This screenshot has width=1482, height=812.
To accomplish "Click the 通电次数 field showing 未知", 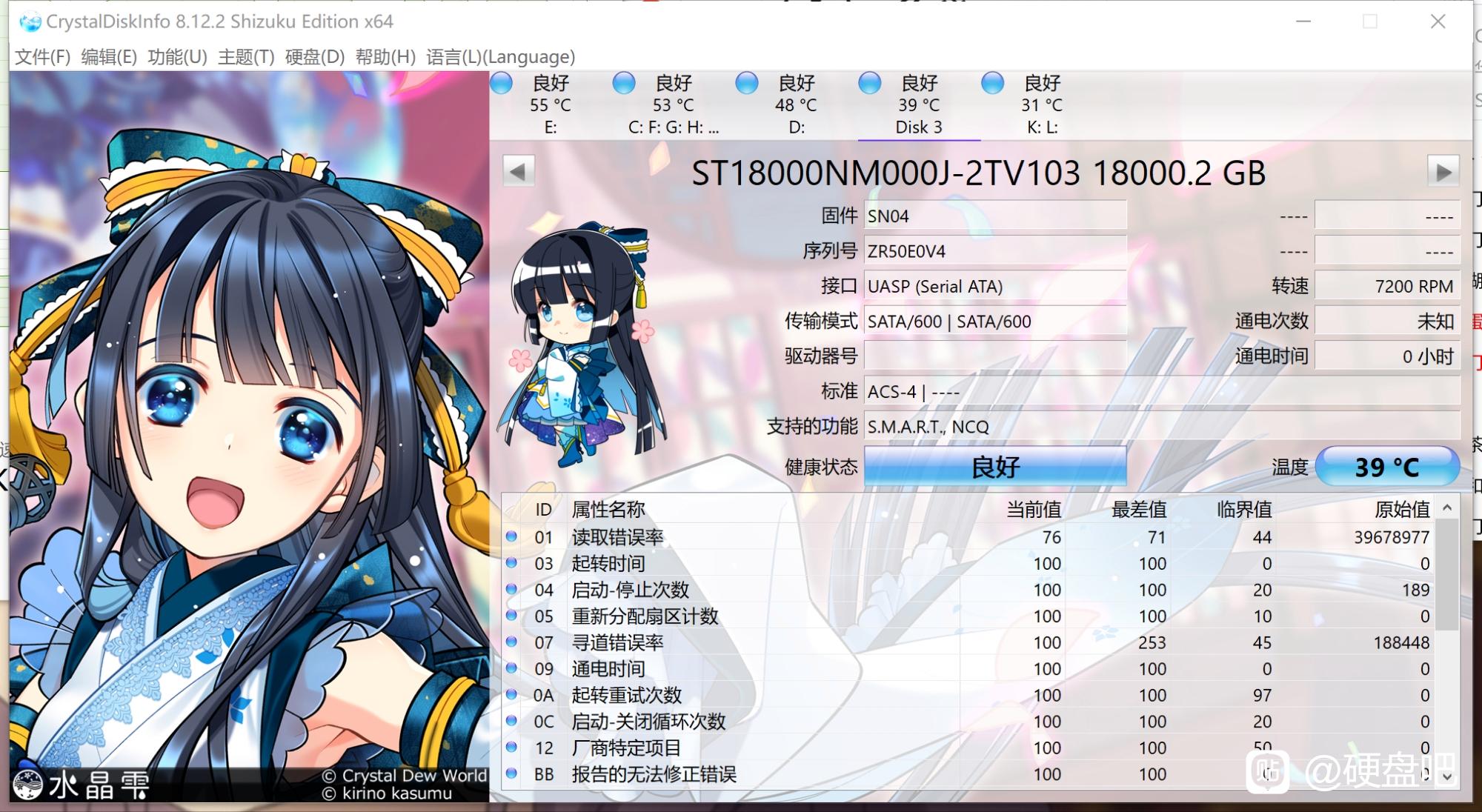I will 1387,322.
